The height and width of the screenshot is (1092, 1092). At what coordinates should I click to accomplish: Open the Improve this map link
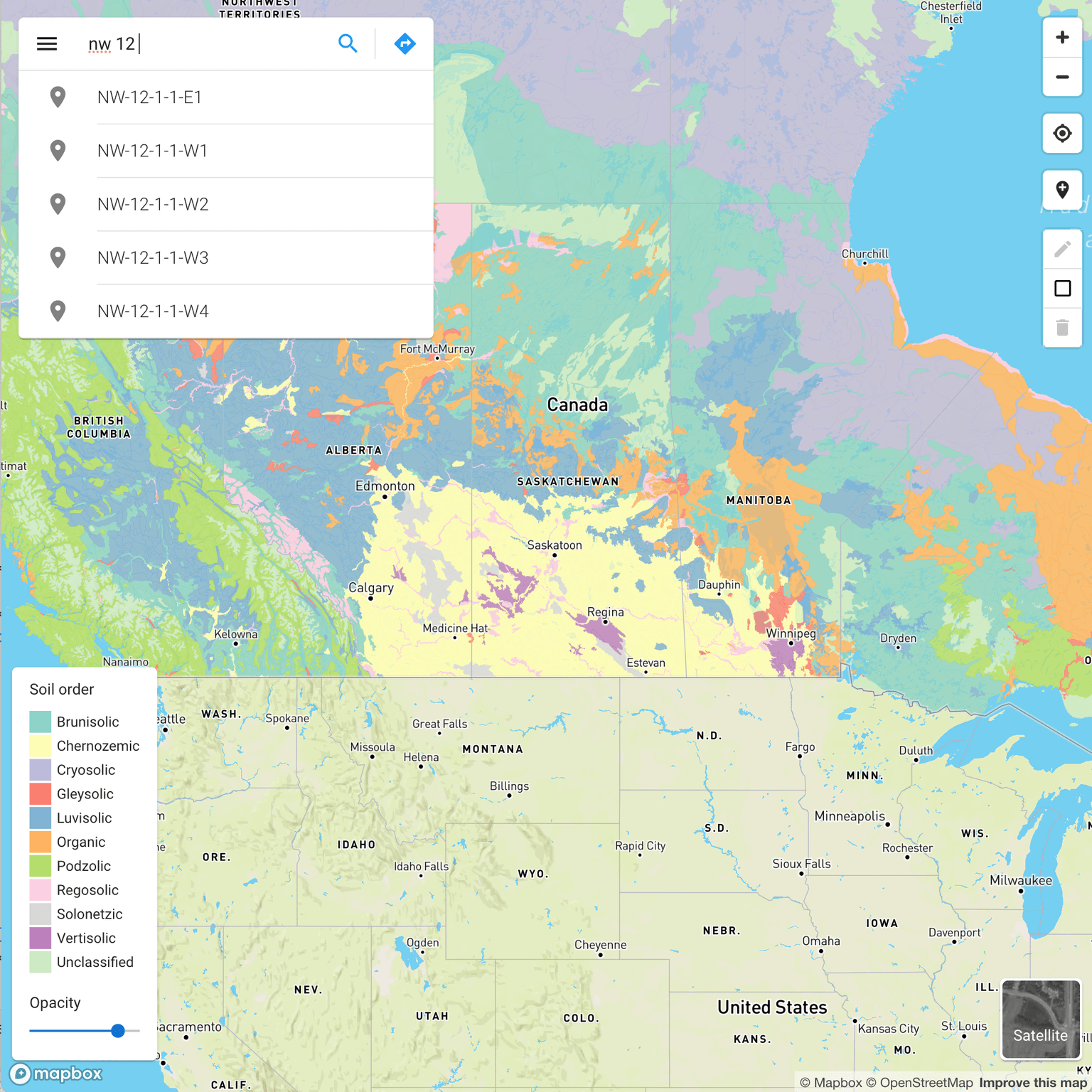click(x=1032, y=1083)
